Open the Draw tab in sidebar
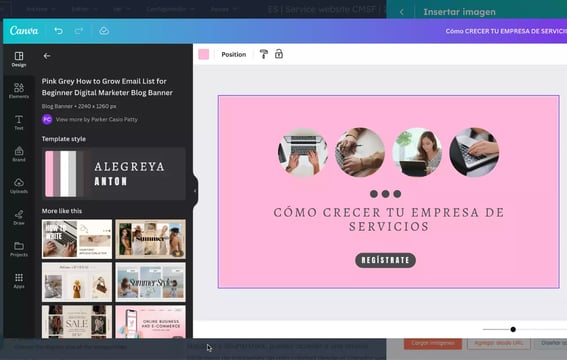Screen dimensions: 567x360 click(x=19, y=217)
